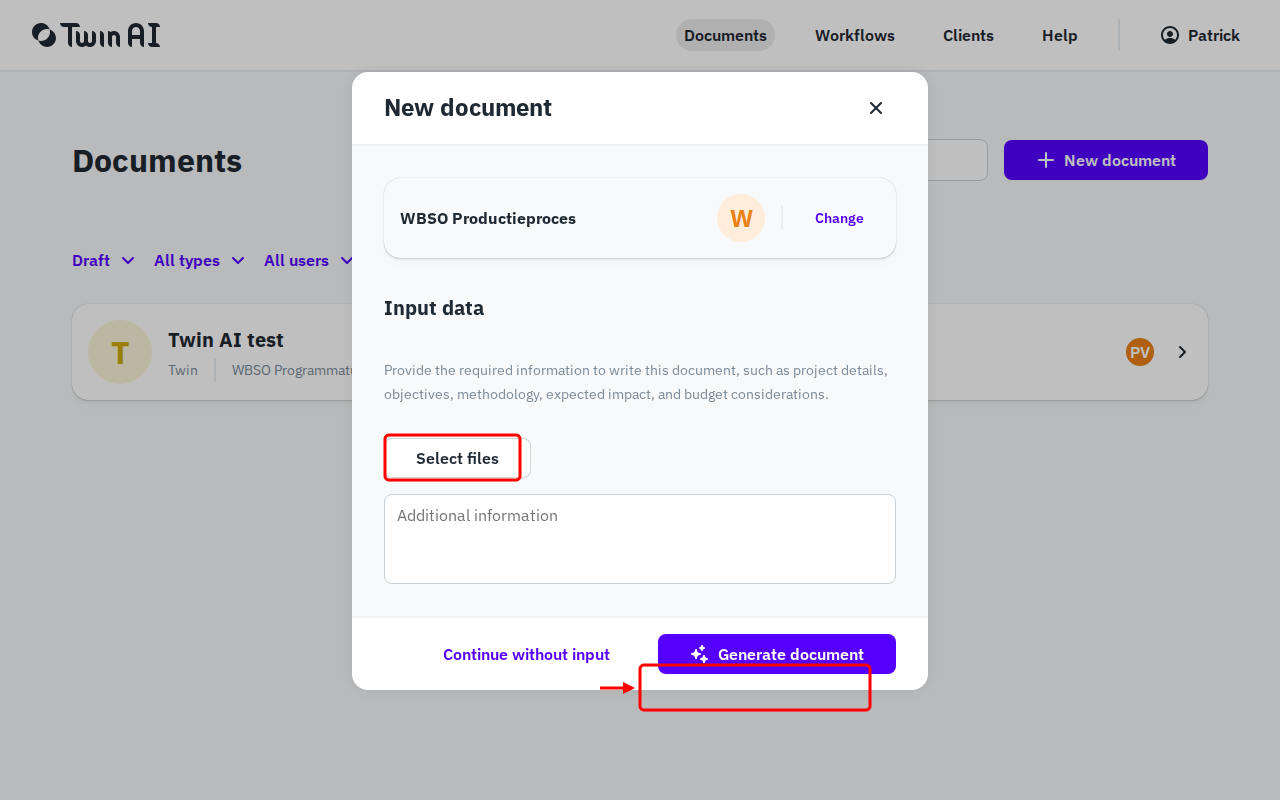Screen dimensions: 1280x800
Task: Close the New document dialog
Action: click(x=876, y=108)
